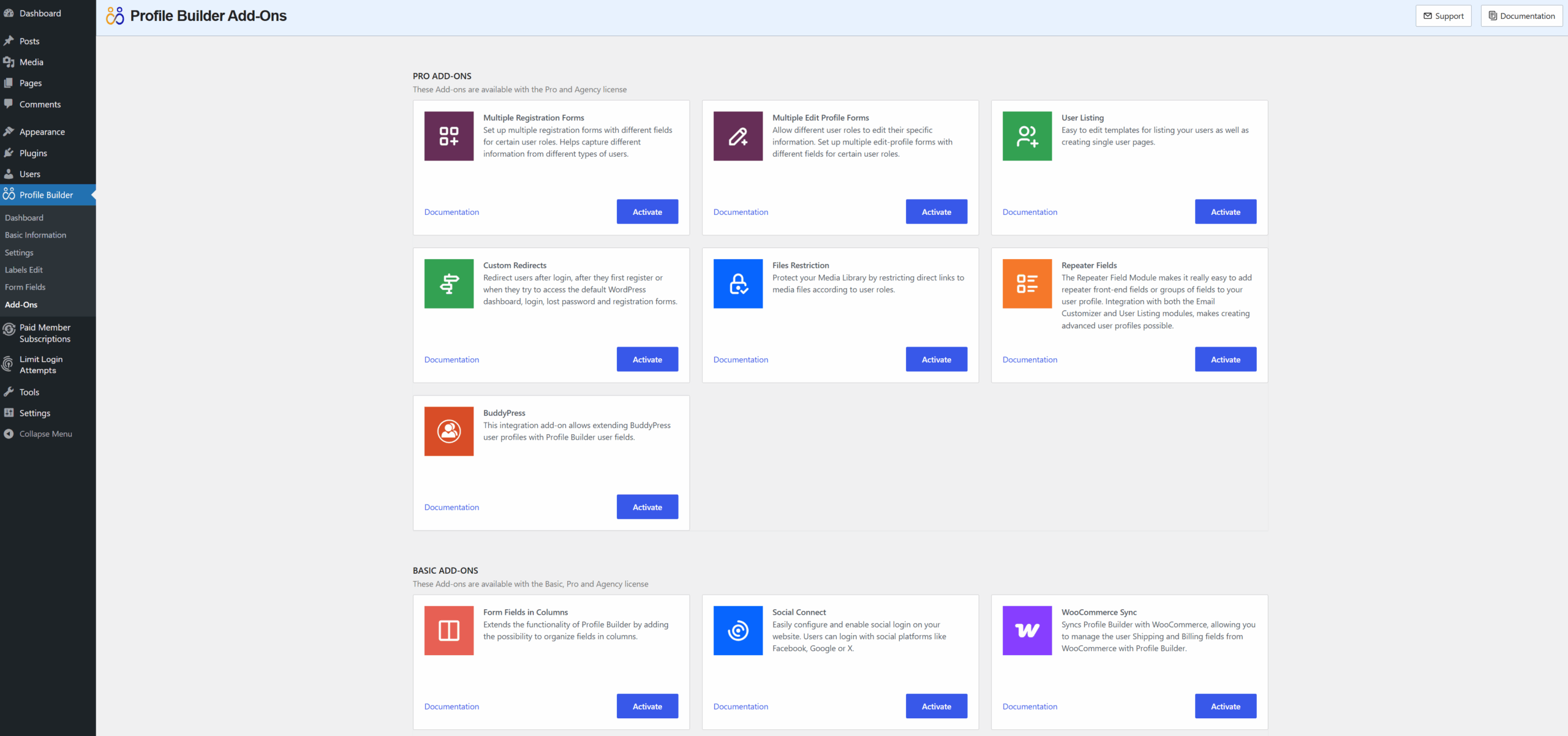
Task: Open Paid Member Subscriptions from the sidebar
Action: 45,333
